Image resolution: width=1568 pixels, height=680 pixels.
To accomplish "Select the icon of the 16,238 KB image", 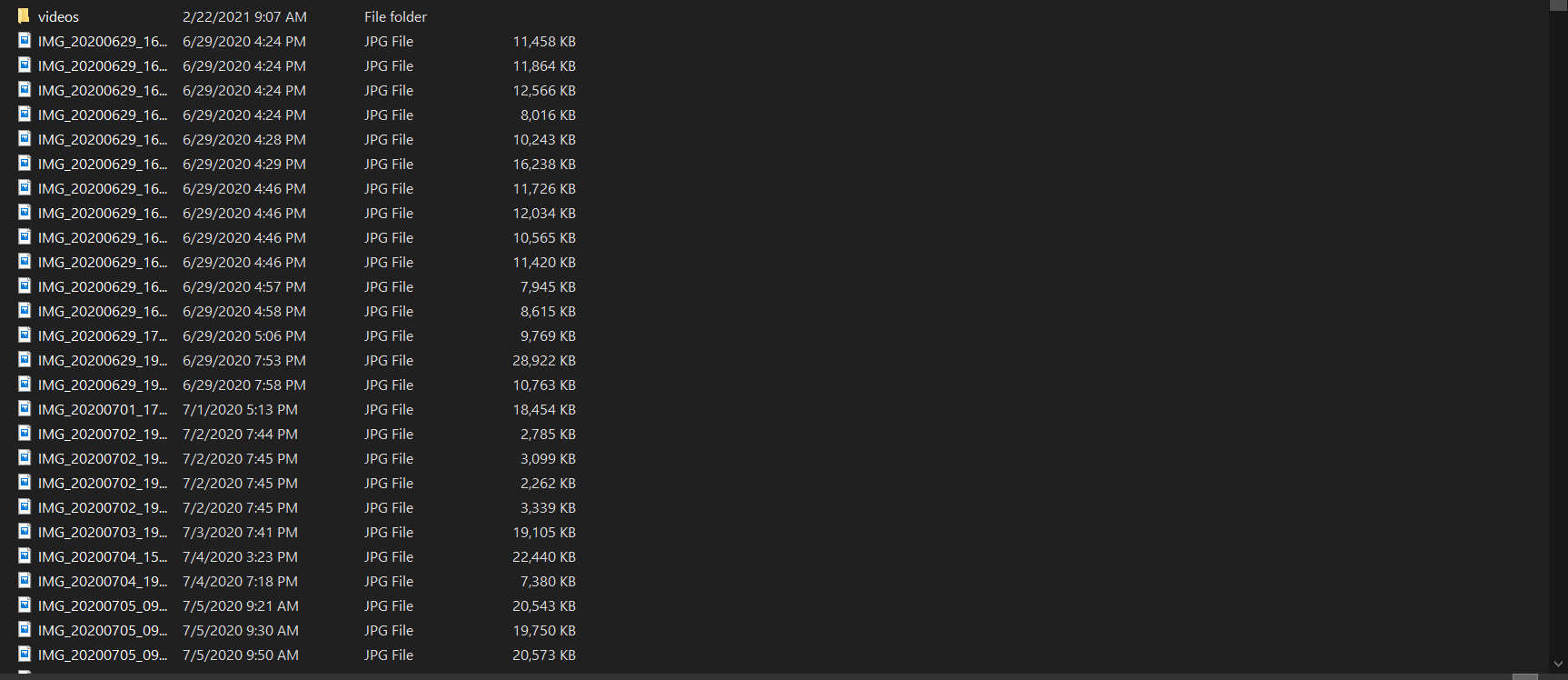I will click(25, 163).
